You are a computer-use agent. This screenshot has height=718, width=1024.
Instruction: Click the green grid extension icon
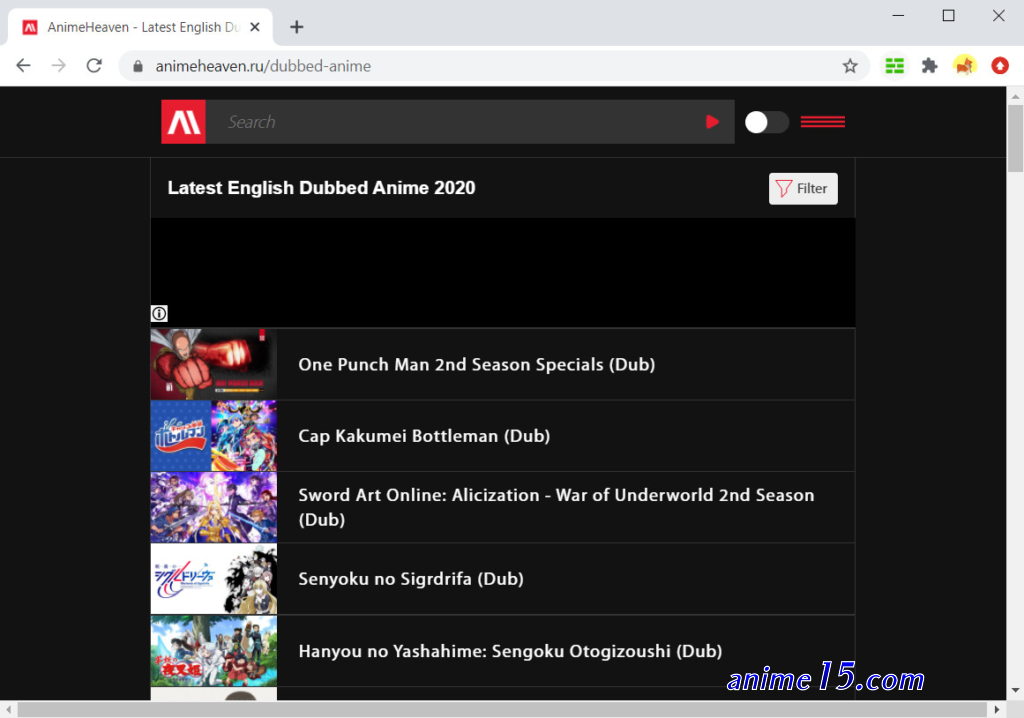point(894,65)
